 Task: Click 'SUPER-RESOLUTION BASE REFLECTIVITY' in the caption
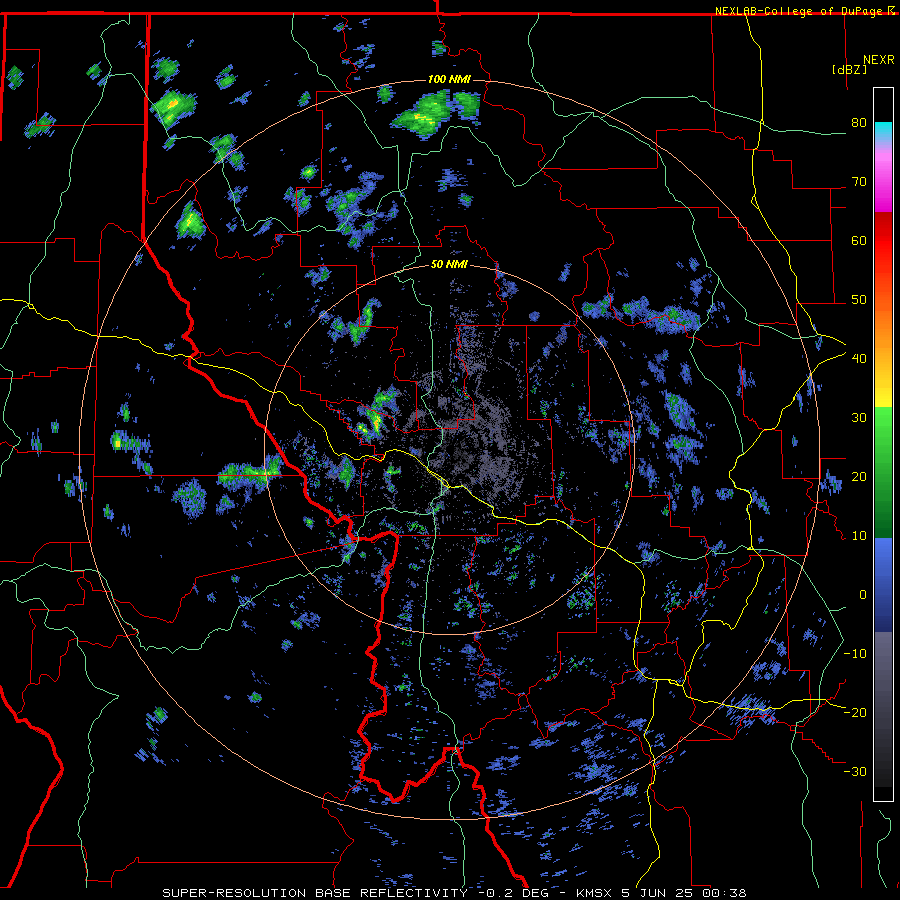tap(315, 893)
